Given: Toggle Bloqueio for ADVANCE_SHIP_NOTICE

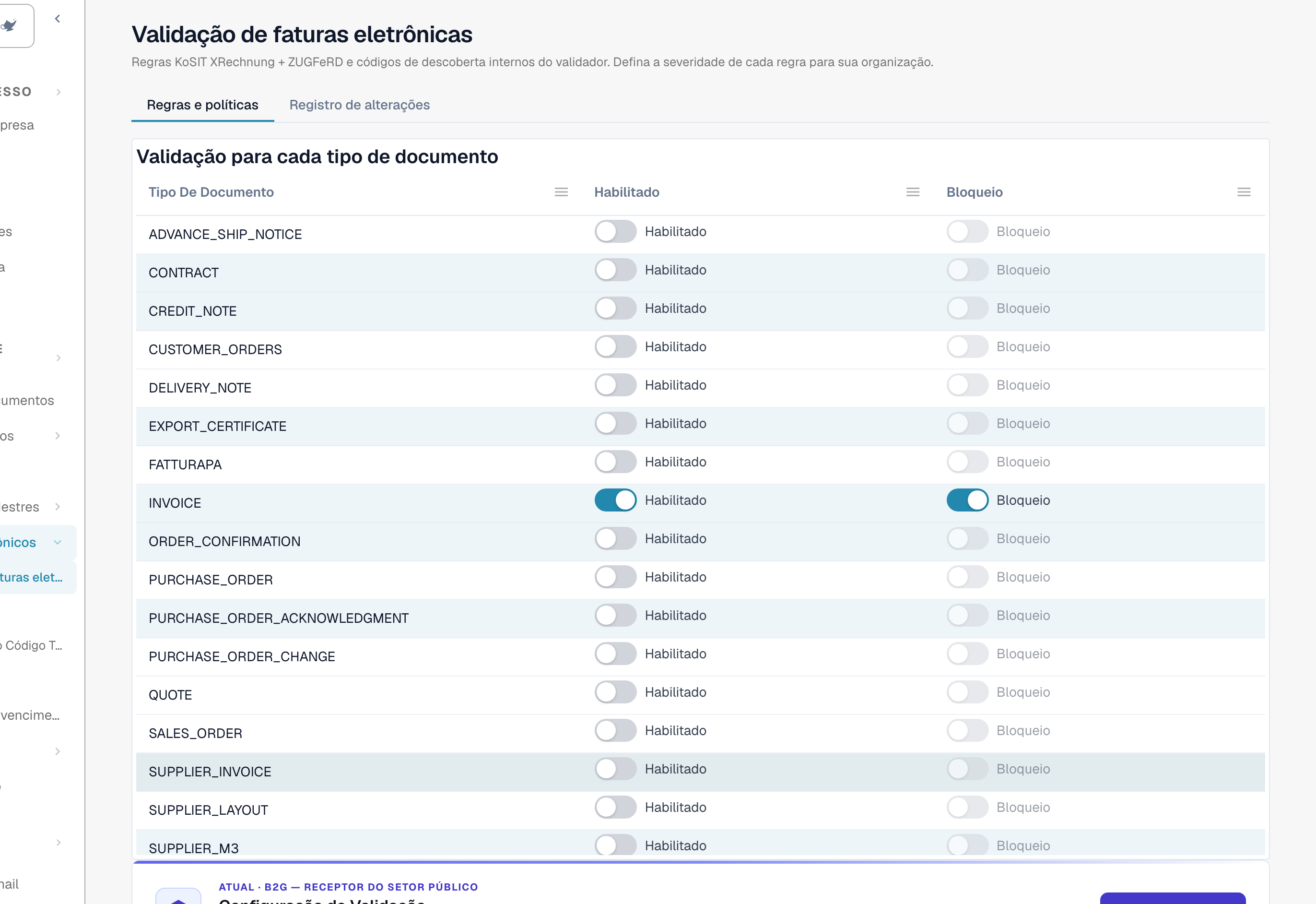Looking at the screenshot, I should point(967,232).
